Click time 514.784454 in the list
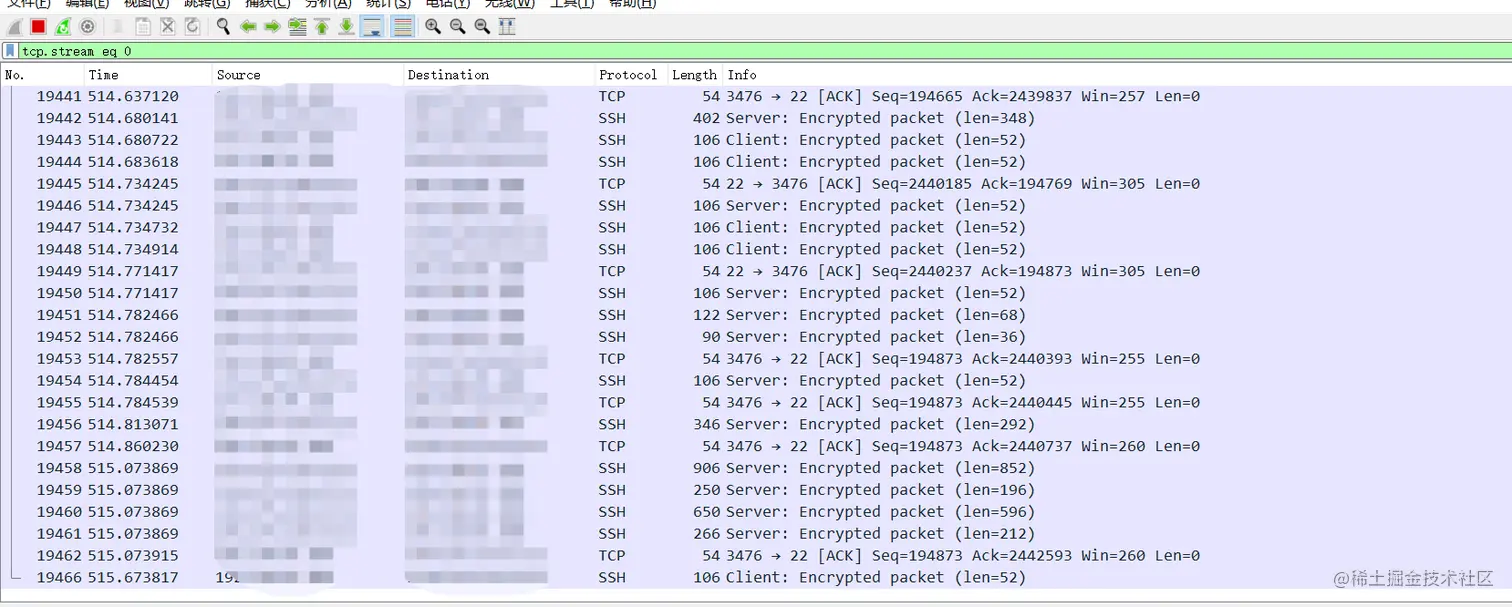Image resolution: width=1512 pixels, height=607 pixels. 133,381
